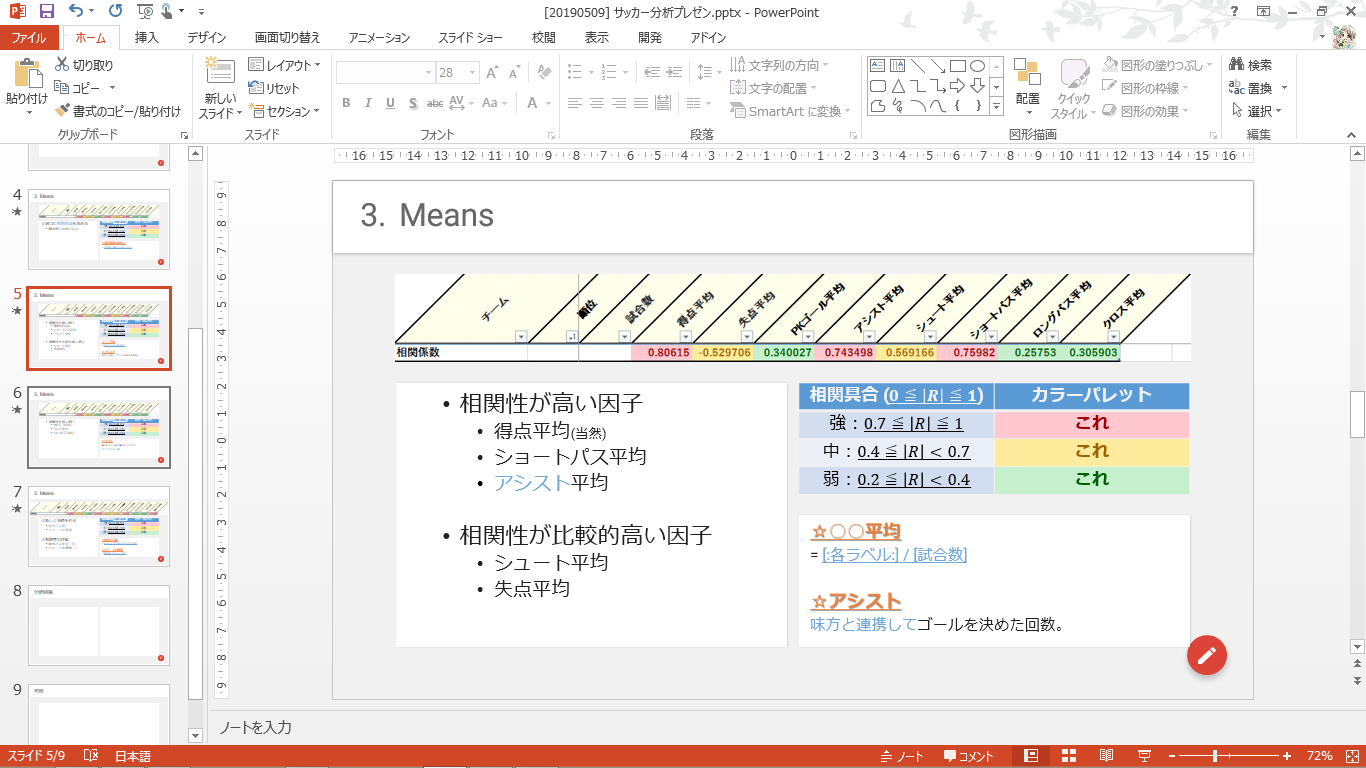The image size is (1366, 768).
Task: Open the Insert (挿入) ribbon tab
Action: tap(147, 38)
